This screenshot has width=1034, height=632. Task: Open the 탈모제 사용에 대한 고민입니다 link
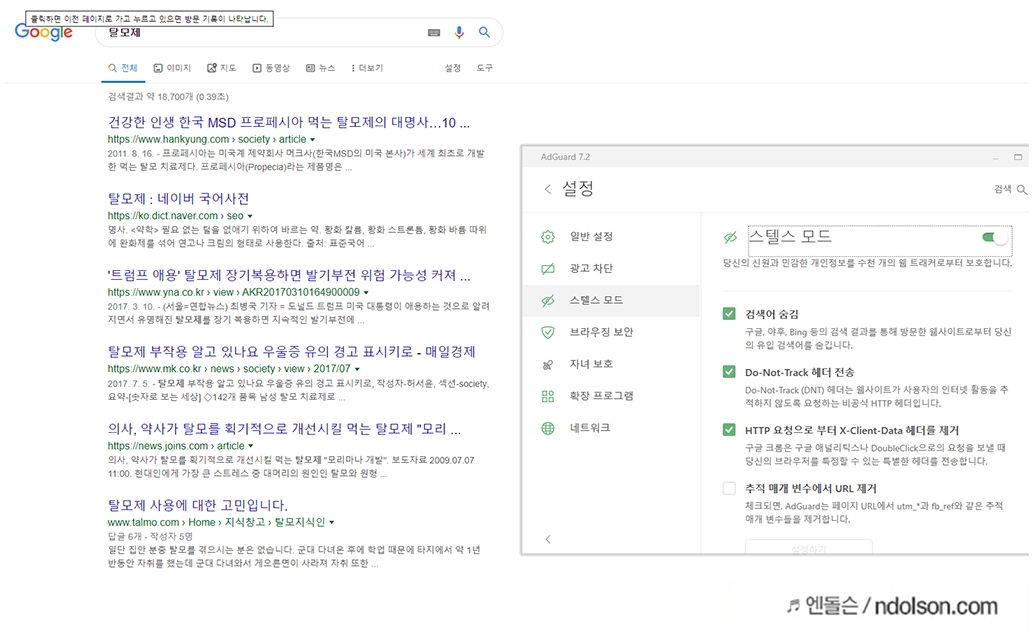pos(198,505)
